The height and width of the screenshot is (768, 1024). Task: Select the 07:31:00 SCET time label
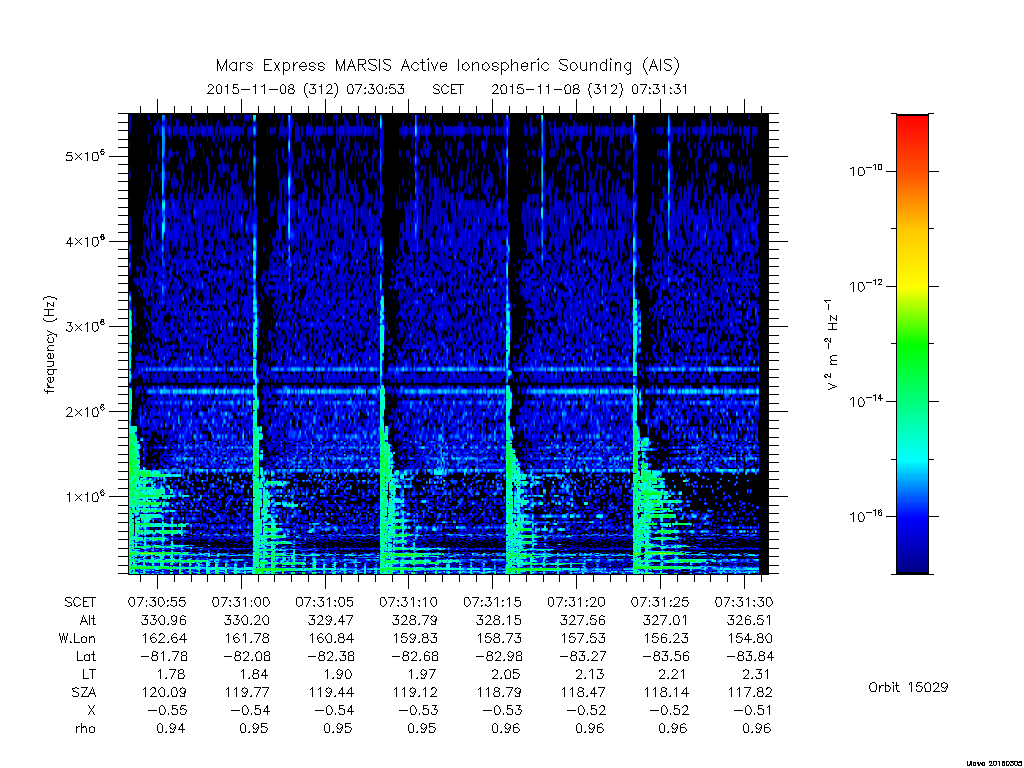[241, 602]
